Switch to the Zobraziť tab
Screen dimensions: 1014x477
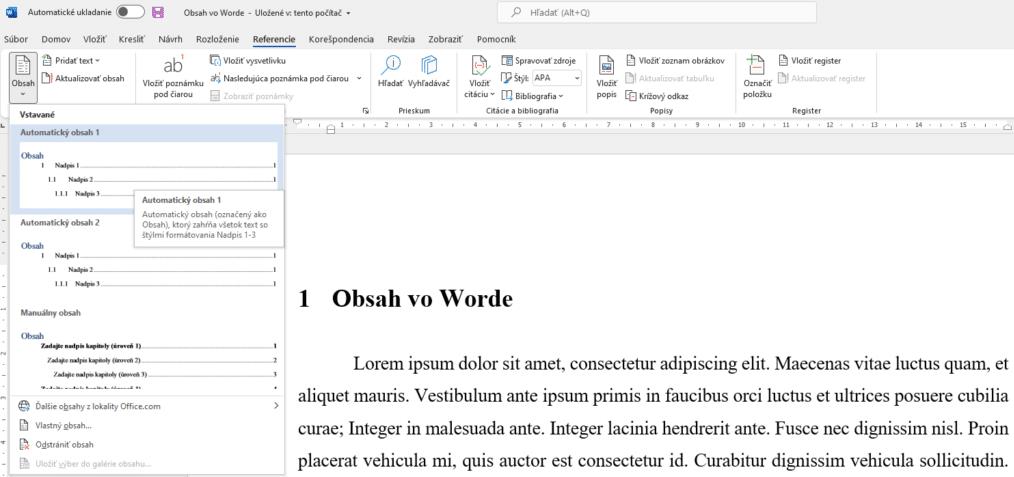click(445, 39)
